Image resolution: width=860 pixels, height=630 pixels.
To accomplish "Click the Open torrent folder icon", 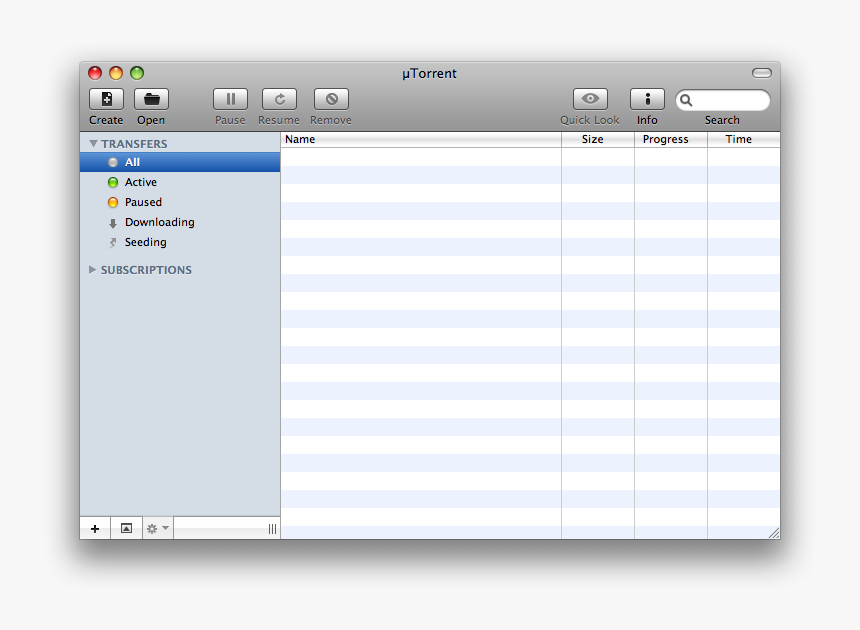I will (151, 99).
